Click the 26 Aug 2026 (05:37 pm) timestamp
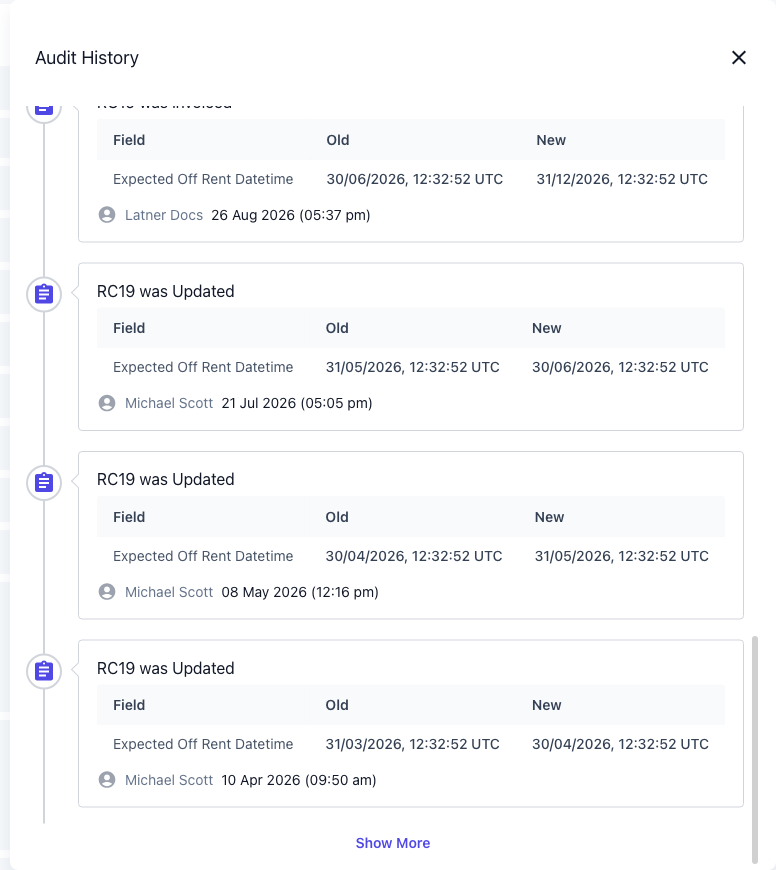Image resolution: width=776 pixels, height=870 pixels. 291,215
